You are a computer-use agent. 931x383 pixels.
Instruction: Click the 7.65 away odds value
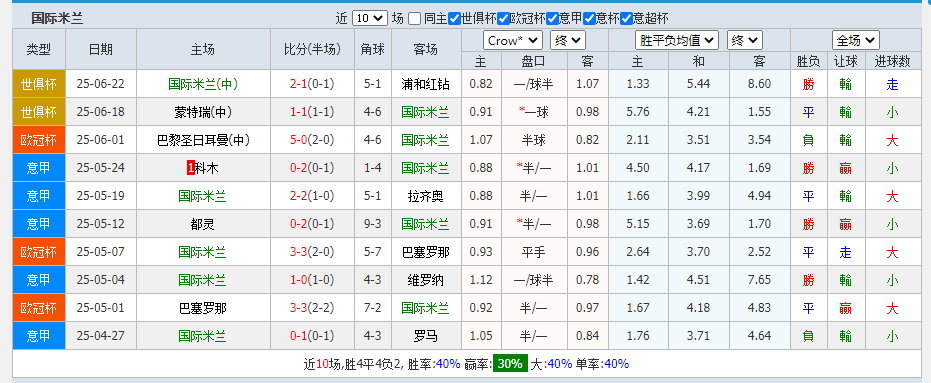759,280
